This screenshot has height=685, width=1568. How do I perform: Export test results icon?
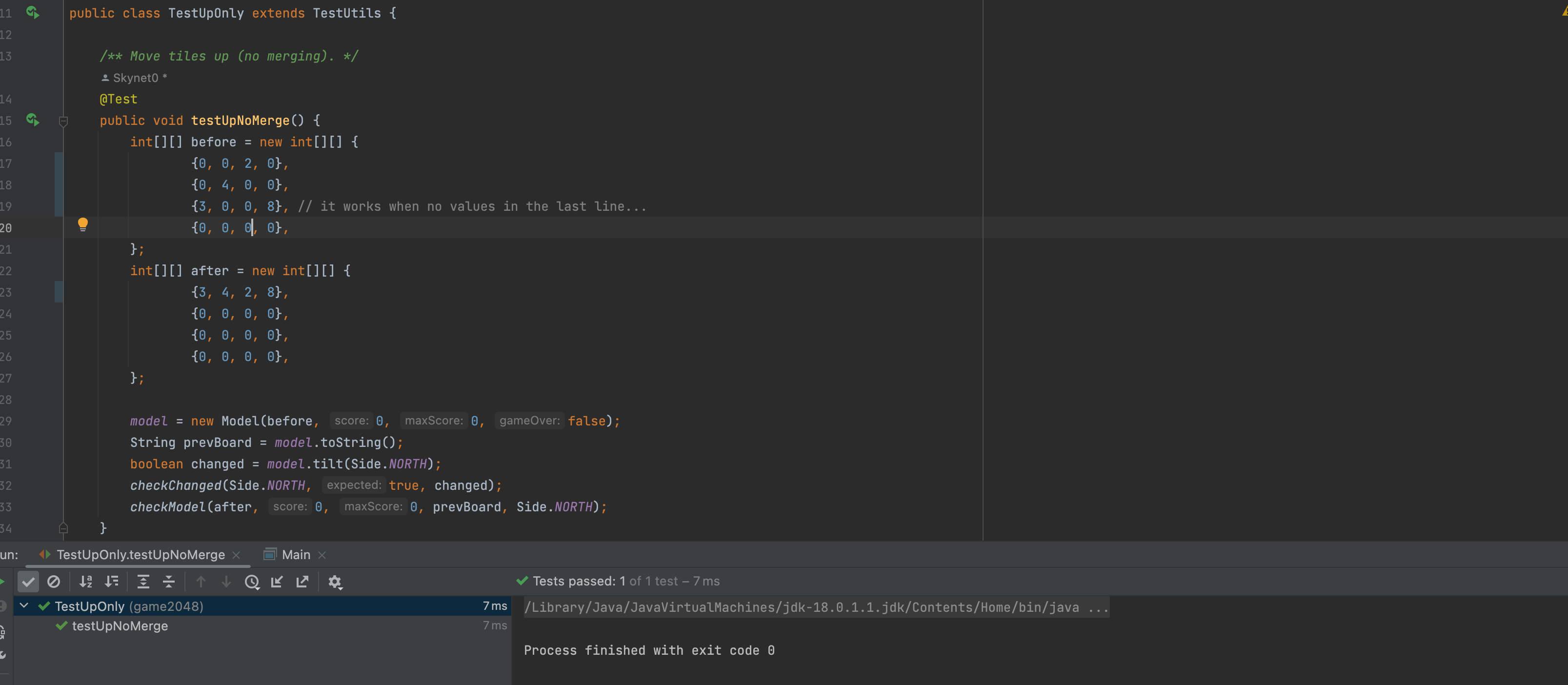pyautogui.click(x=302, y=582)
